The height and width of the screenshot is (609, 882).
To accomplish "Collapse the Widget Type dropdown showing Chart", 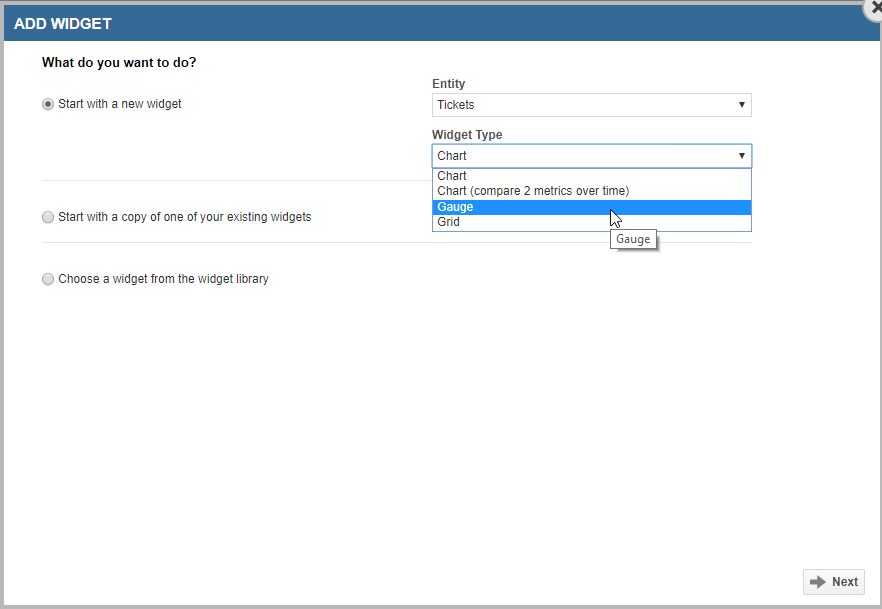I will click(x=592, y=156).
